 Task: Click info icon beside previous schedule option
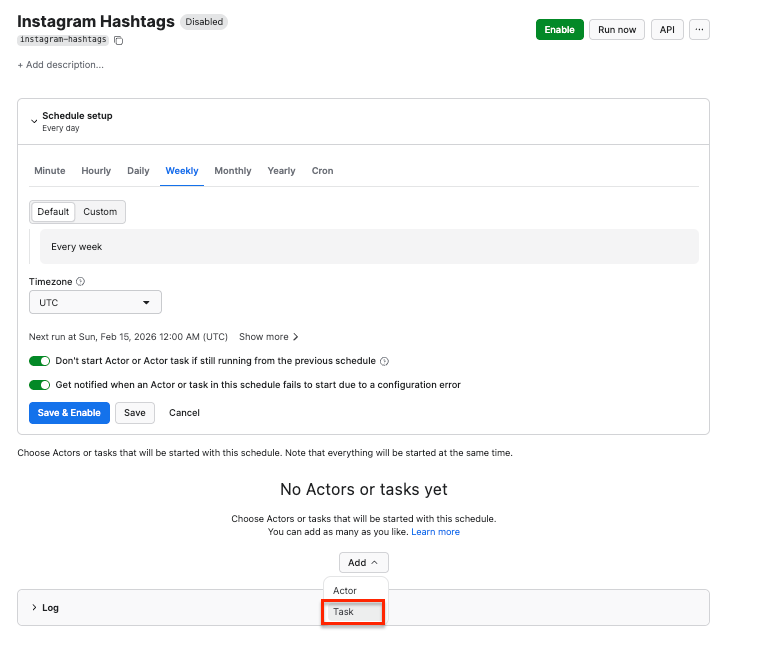pos(384,361)
